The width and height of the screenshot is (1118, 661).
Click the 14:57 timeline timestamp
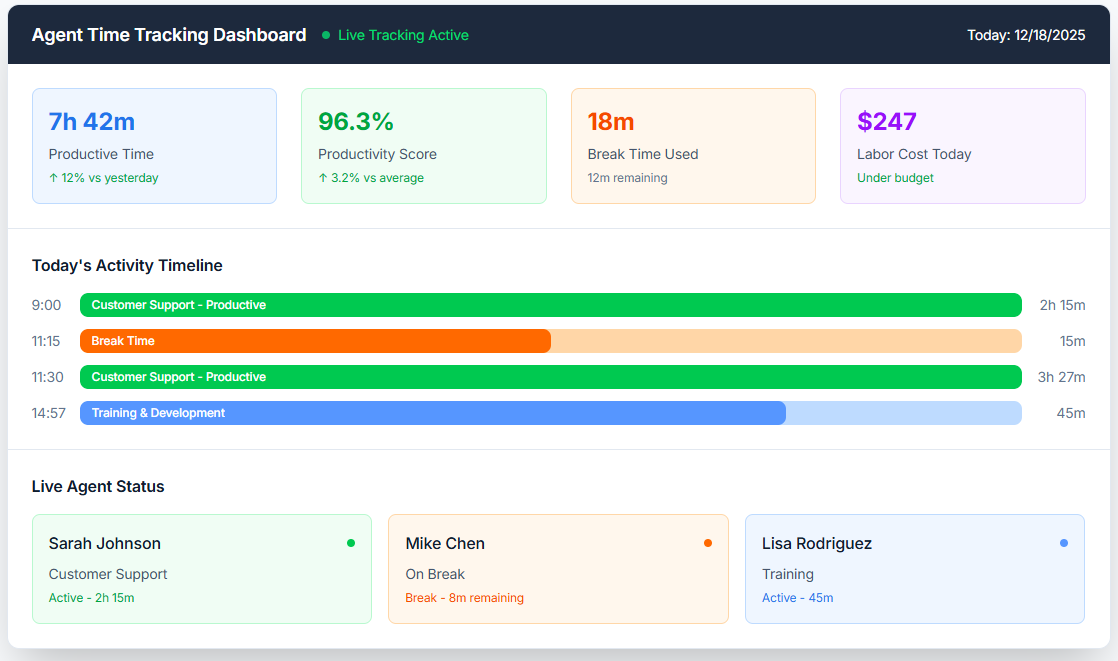46,413
